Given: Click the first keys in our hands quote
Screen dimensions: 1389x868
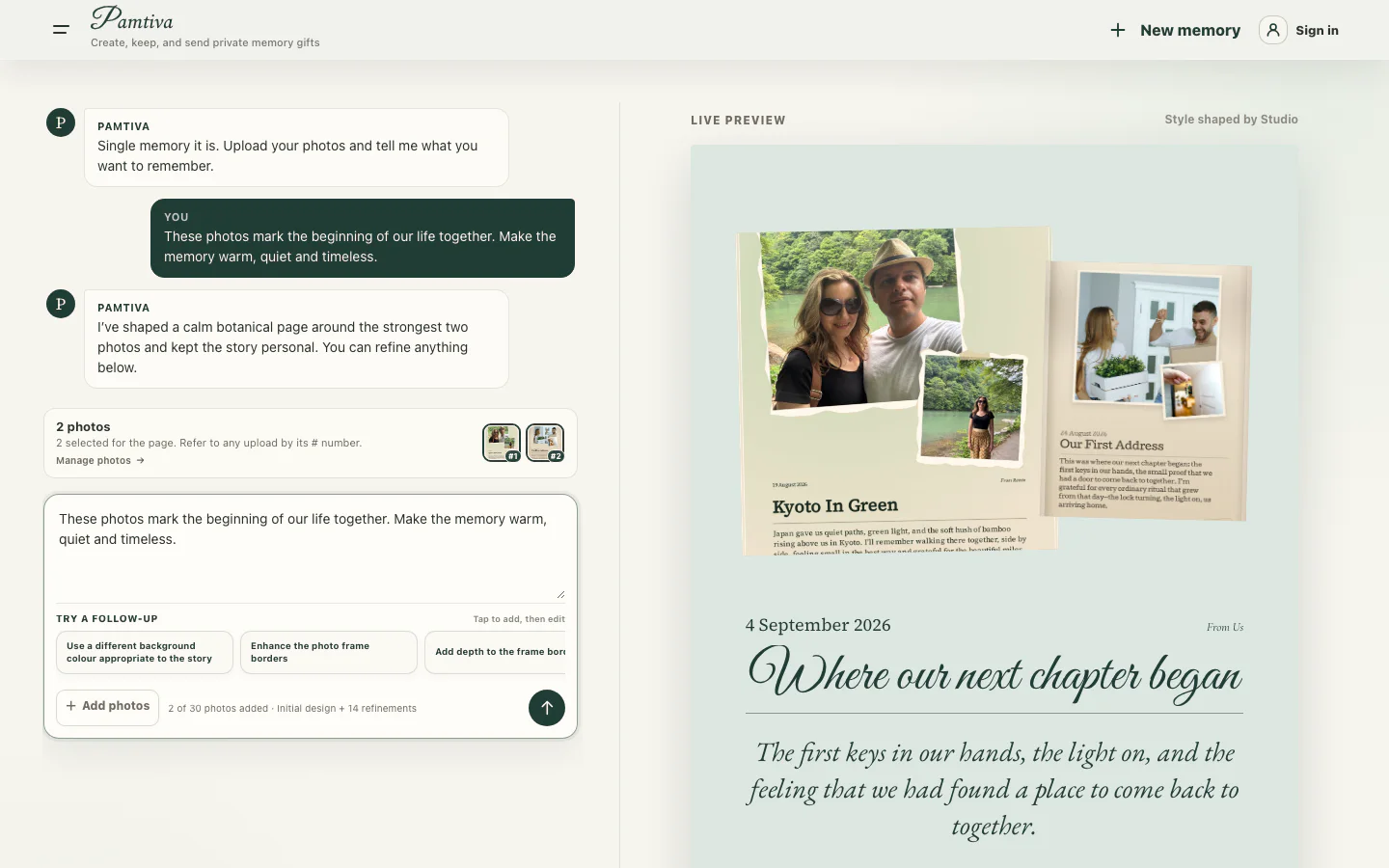Looking at the screenshot, I should coord(994,789).
